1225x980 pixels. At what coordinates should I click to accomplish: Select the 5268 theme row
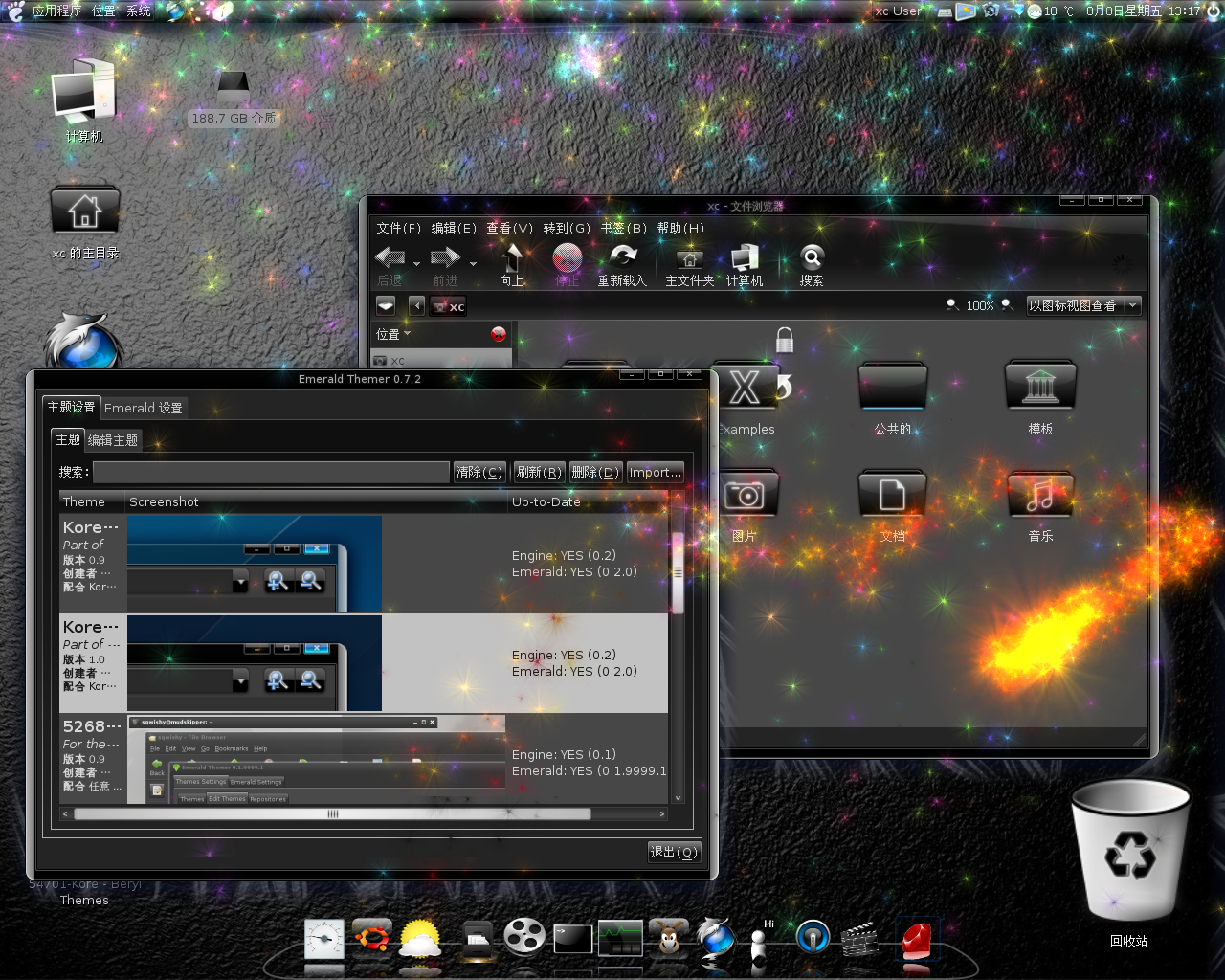click(x=364, y=759)
